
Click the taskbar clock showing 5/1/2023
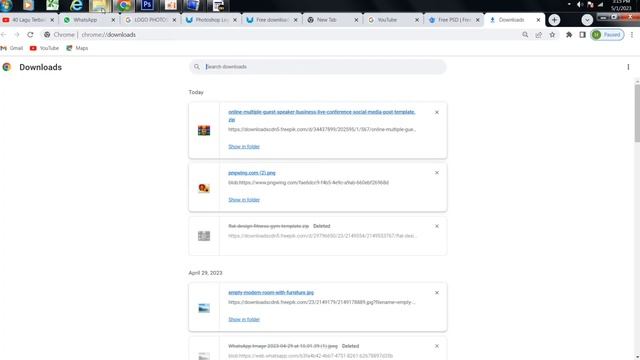(x=621, y=5)
